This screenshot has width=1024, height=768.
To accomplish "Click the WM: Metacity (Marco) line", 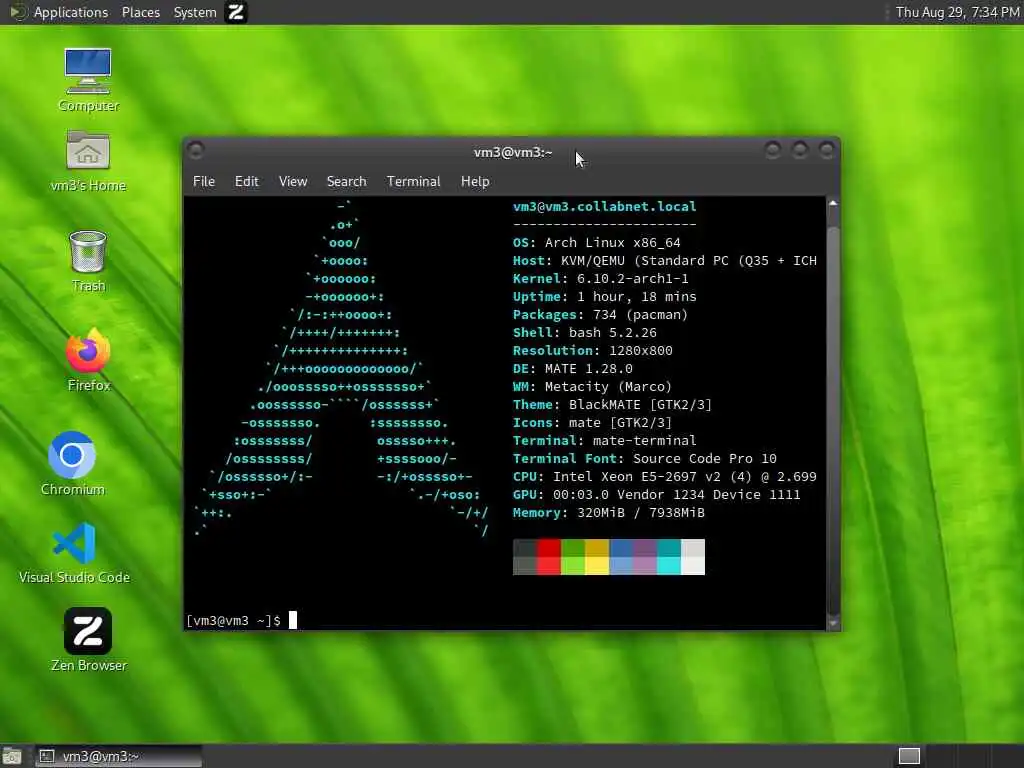I will coord(592,387).
